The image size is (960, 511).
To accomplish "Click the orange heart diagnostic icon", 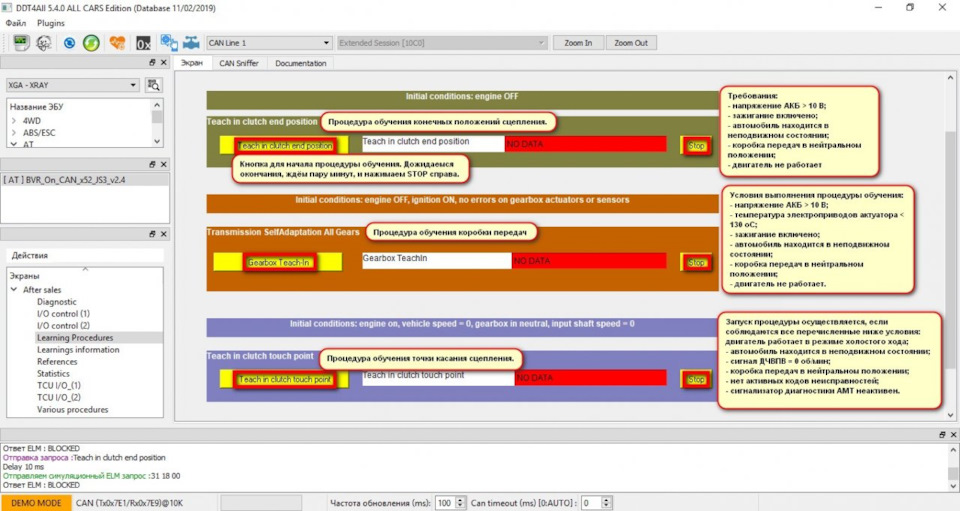I will point(117,43).
